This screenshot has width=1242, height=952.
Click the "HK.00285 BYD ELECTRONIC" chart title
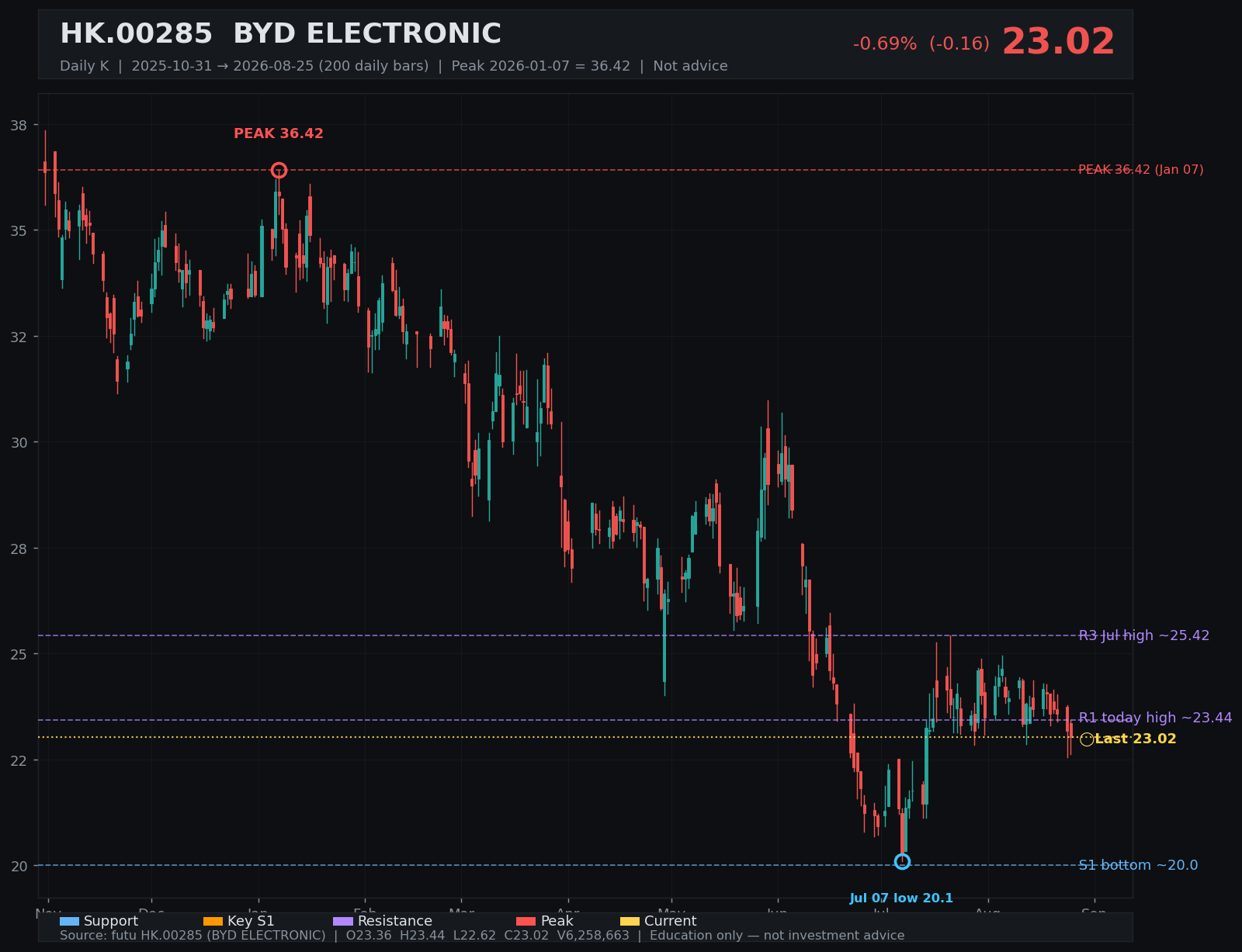280,34
